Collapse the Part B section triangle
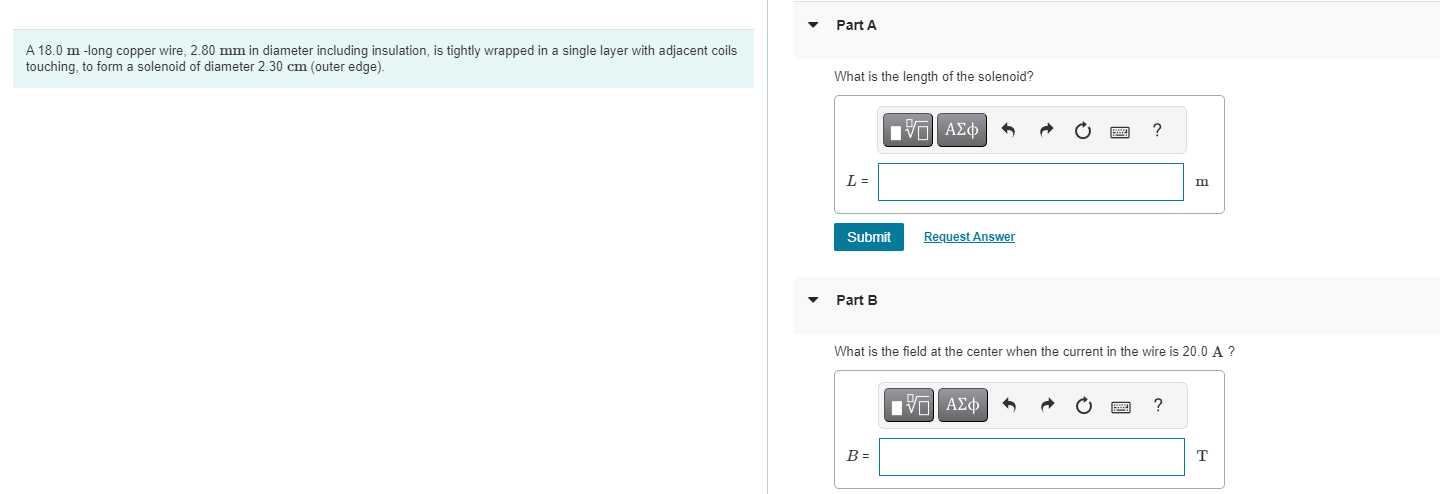 click(813, 300)
